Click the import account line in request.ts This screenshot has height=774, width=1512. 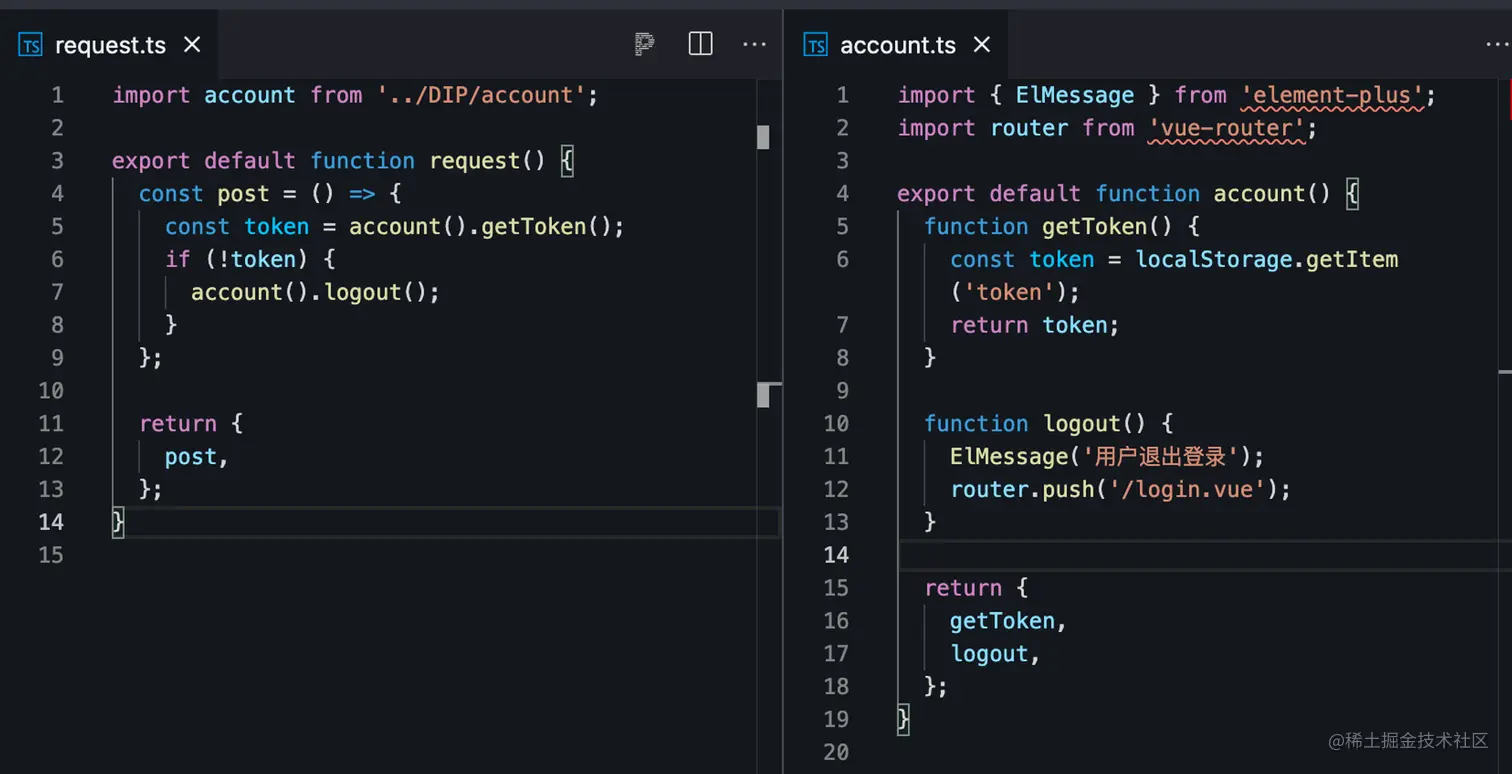point(355,95)
